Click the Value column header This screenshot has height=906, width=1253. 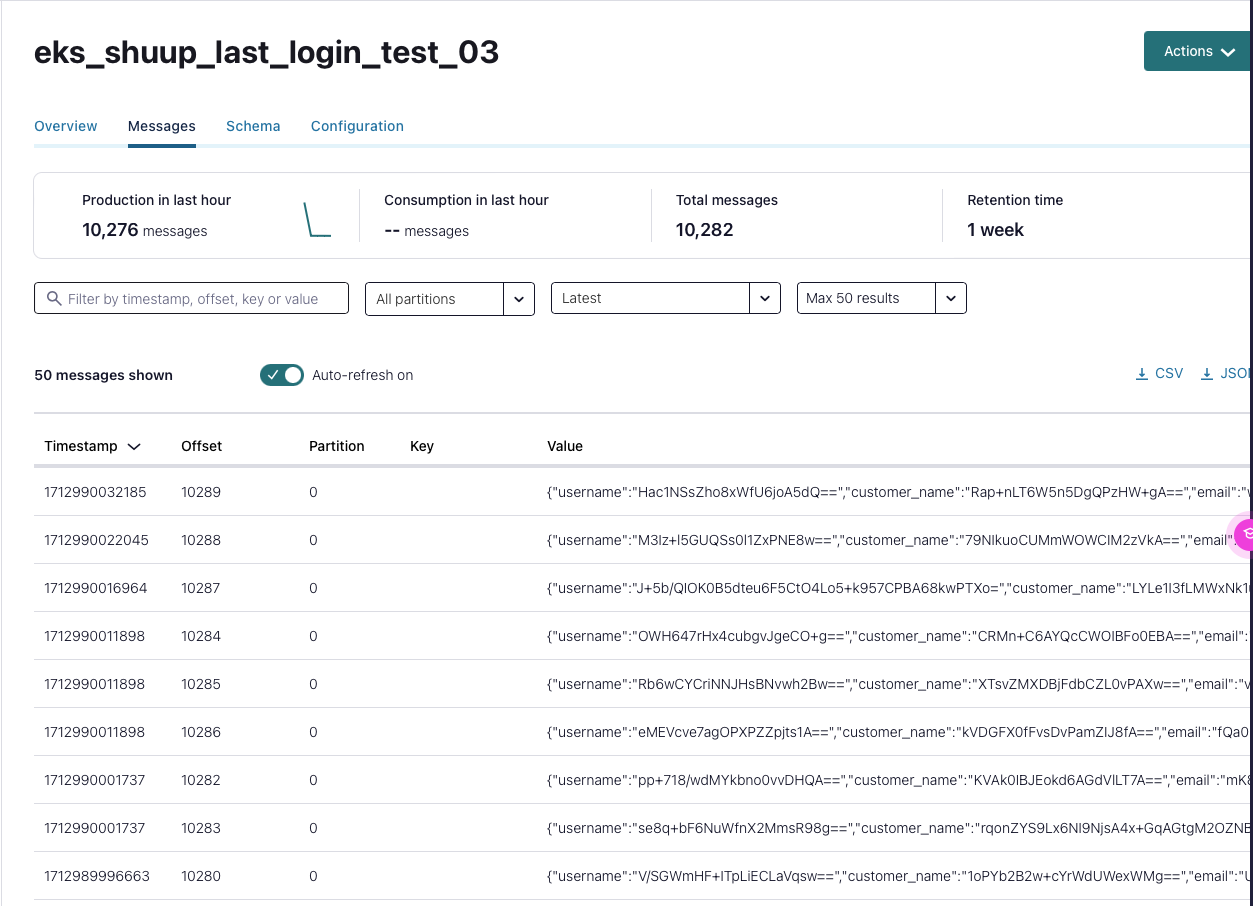pos(565,446)
